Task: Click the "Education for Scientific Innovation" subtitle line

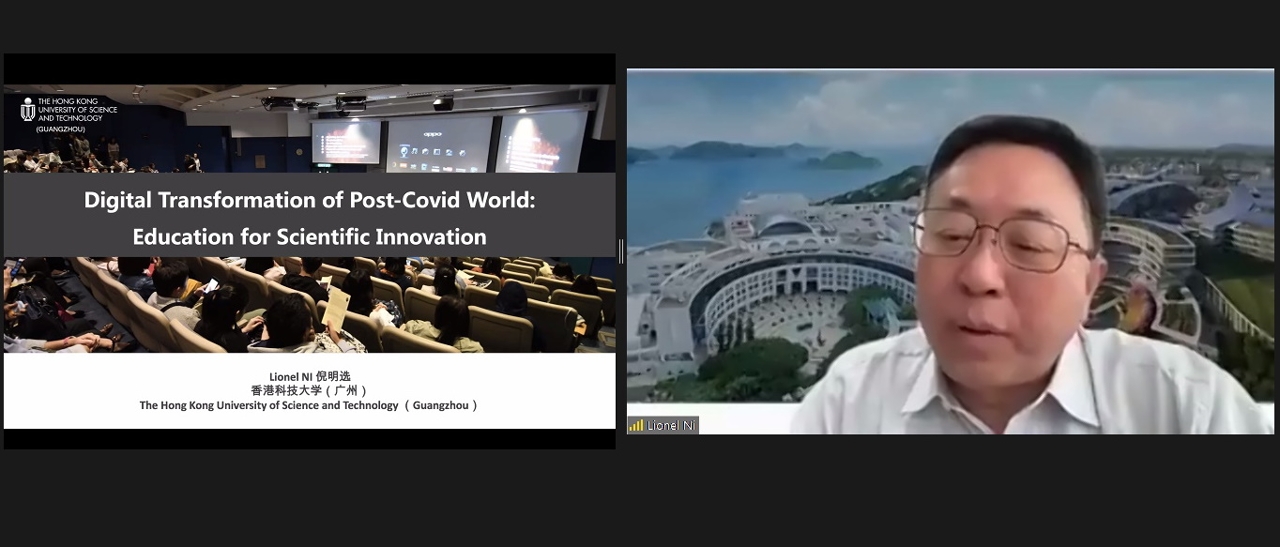Action: [309, 237]
